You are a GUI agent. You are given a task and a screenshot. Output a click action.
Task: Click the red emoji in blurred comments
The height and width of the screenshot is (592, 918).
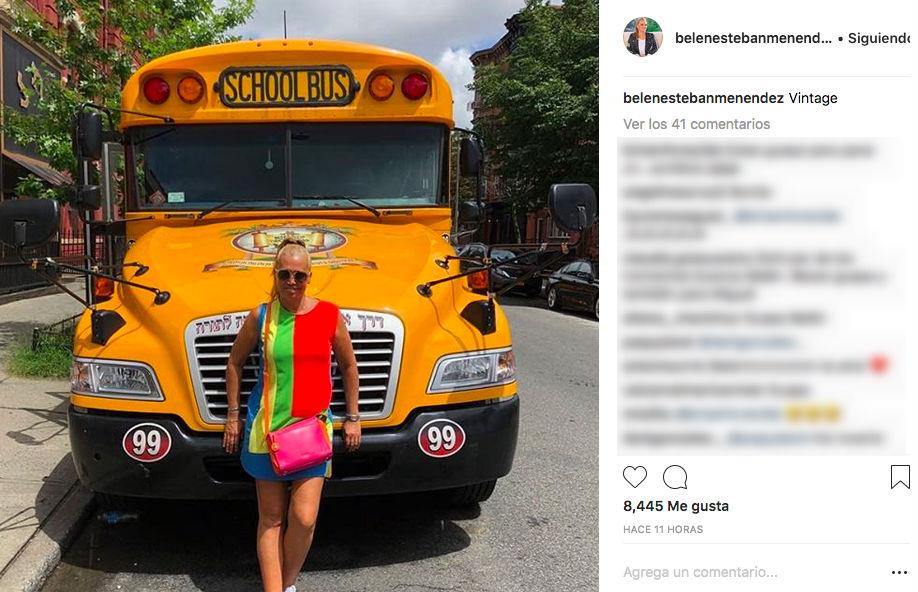point(879,364)
